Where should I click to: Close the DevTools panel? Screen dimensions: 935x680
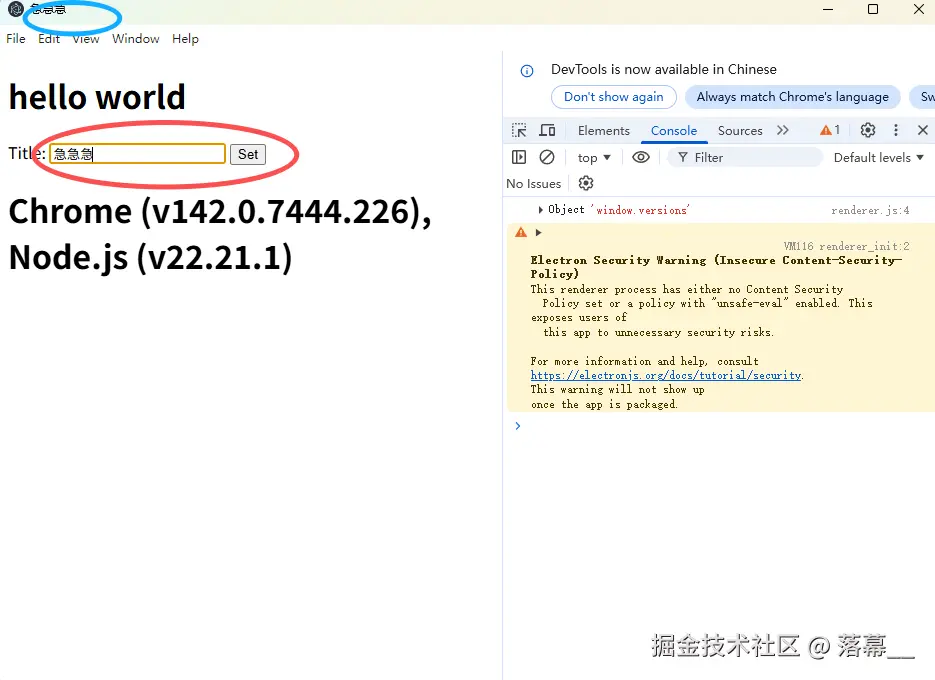[x=922, y=130]
